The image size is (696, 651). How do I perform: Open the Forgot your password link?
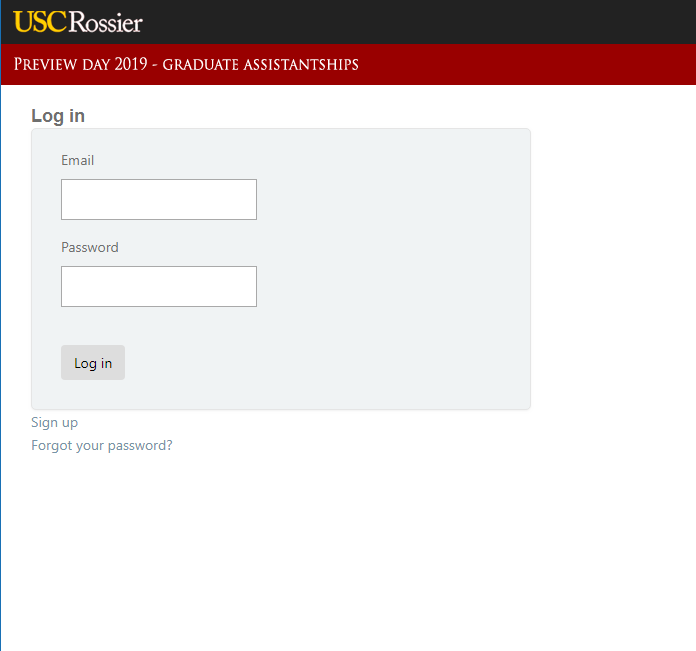click(x=102, y=445)
